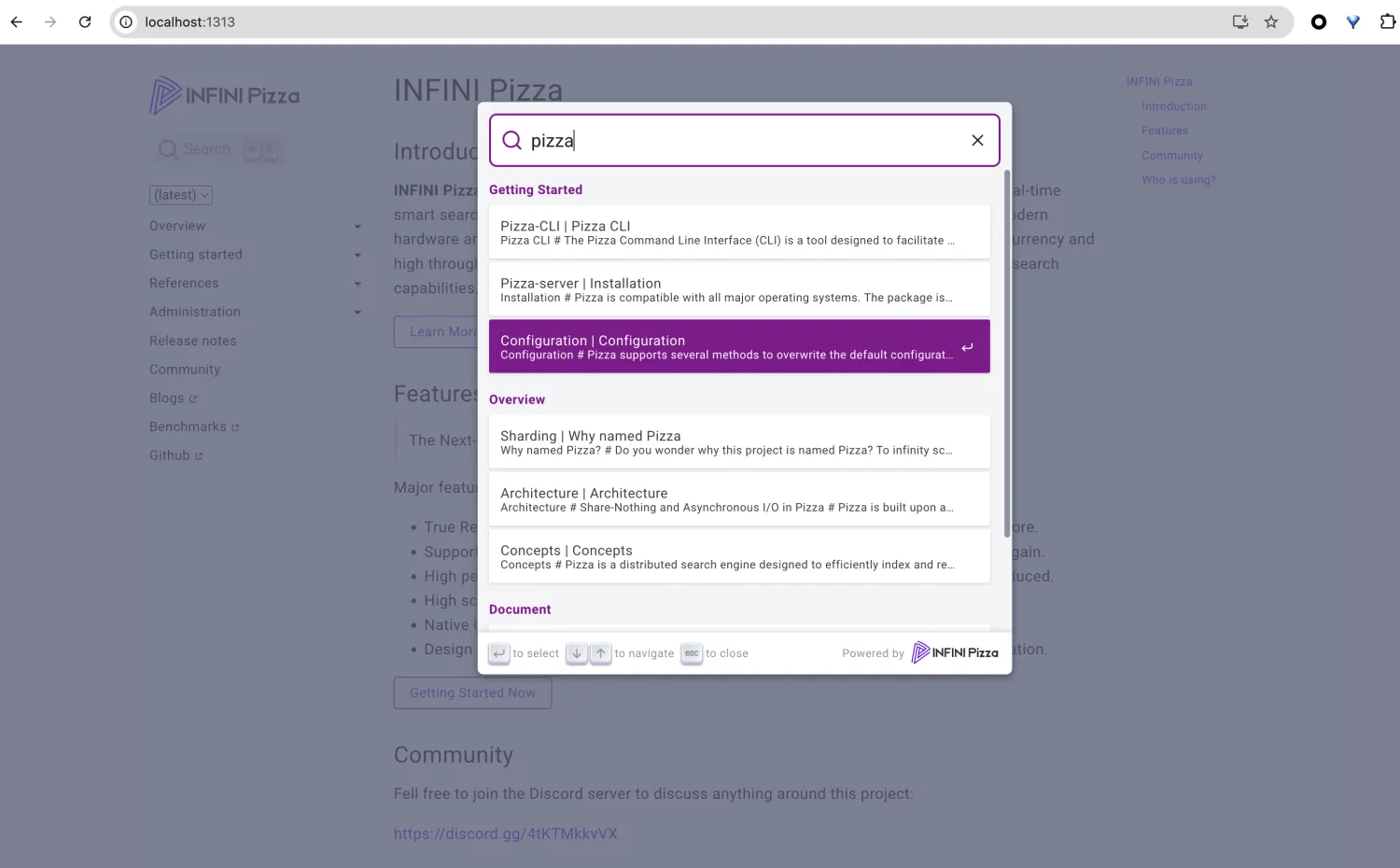The height and width of the screenshot is (868, 1400).
Task: Open Community in the sidebar
Action: tap(185, 370)
